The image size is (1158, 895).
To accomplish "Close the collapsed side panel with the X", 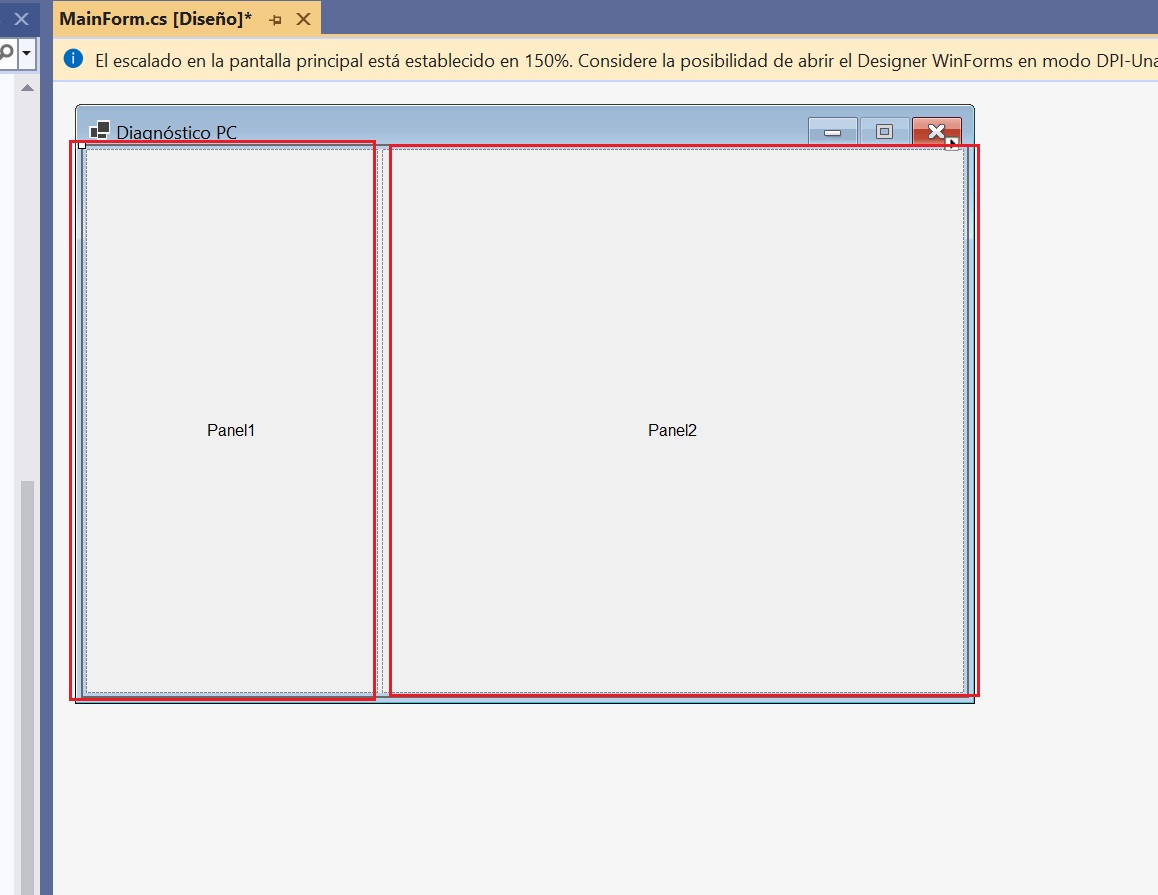I will tap(19, 18).
